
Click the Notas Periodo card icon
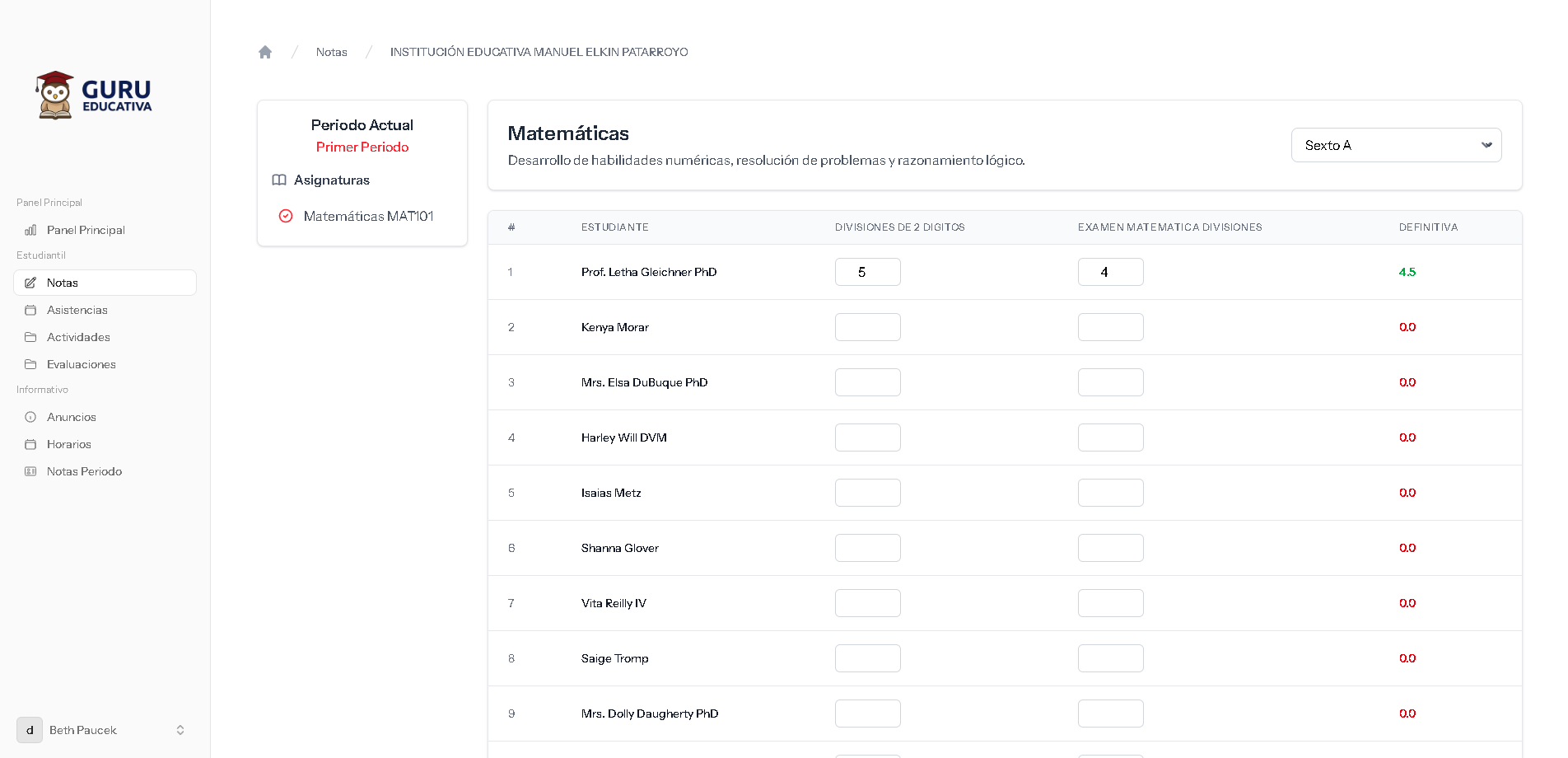(x=30, y=471)
